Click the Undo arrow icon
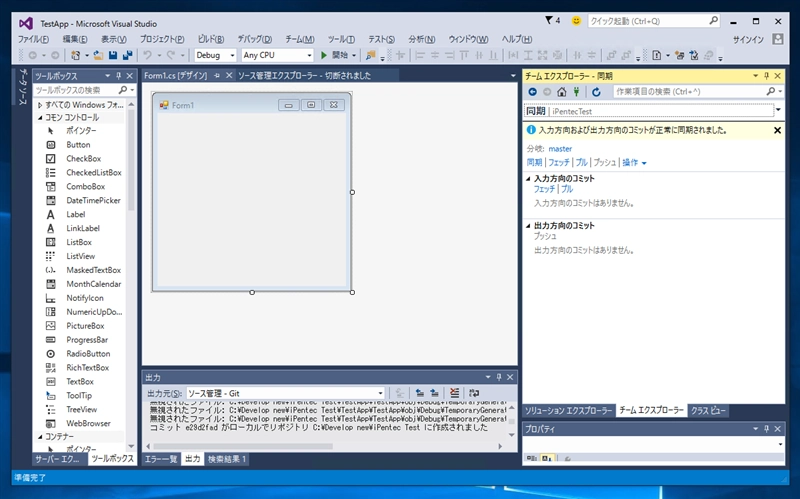This screenshot has width=800, height=499. (147, 55)
